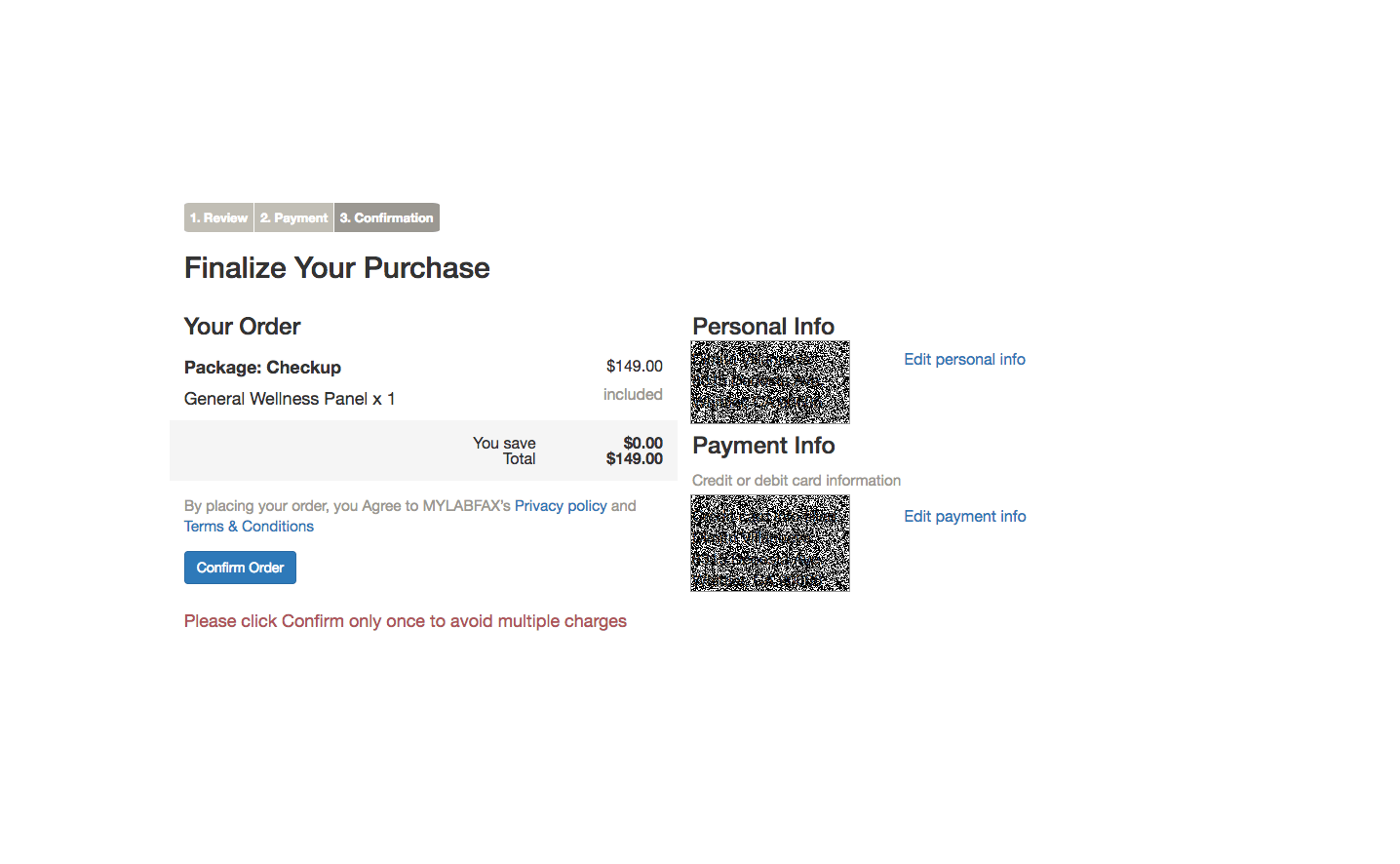Select the Package: Checkup line item
Image resolution: width=1400 pixels, height=864 pixels.
pos(263,368)
